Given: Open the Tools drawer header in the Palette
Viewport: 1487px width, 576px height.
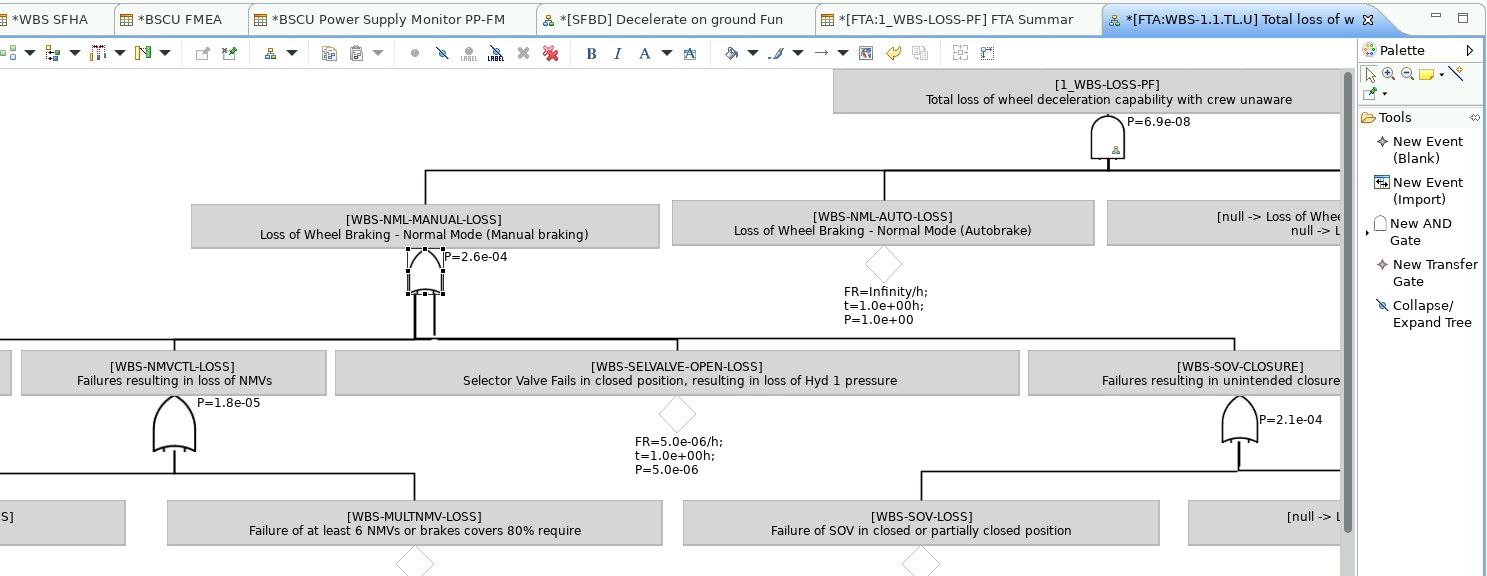Looking at the screenshot, I should point(1421,118).
